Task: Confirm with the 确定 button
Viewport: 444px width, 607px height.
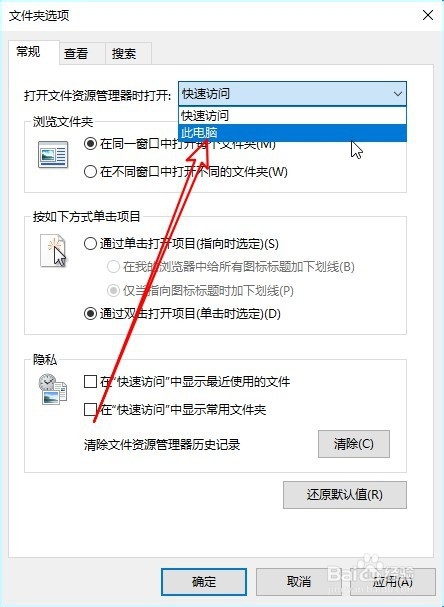Action: point(204,581)
